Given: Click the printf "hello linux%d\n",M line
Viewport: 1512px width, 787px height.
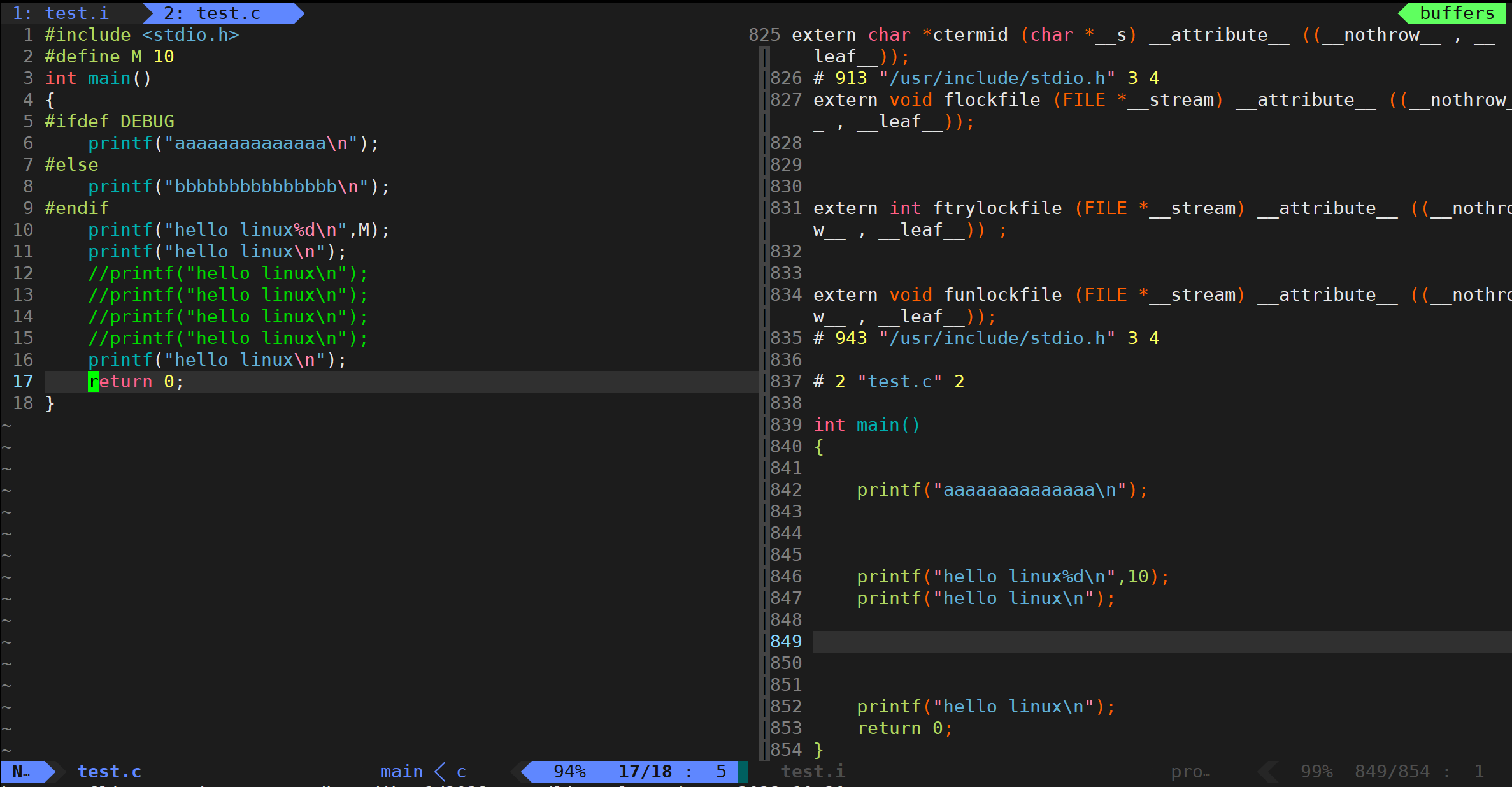Looking at the screenshot, I should click(238, 230).
